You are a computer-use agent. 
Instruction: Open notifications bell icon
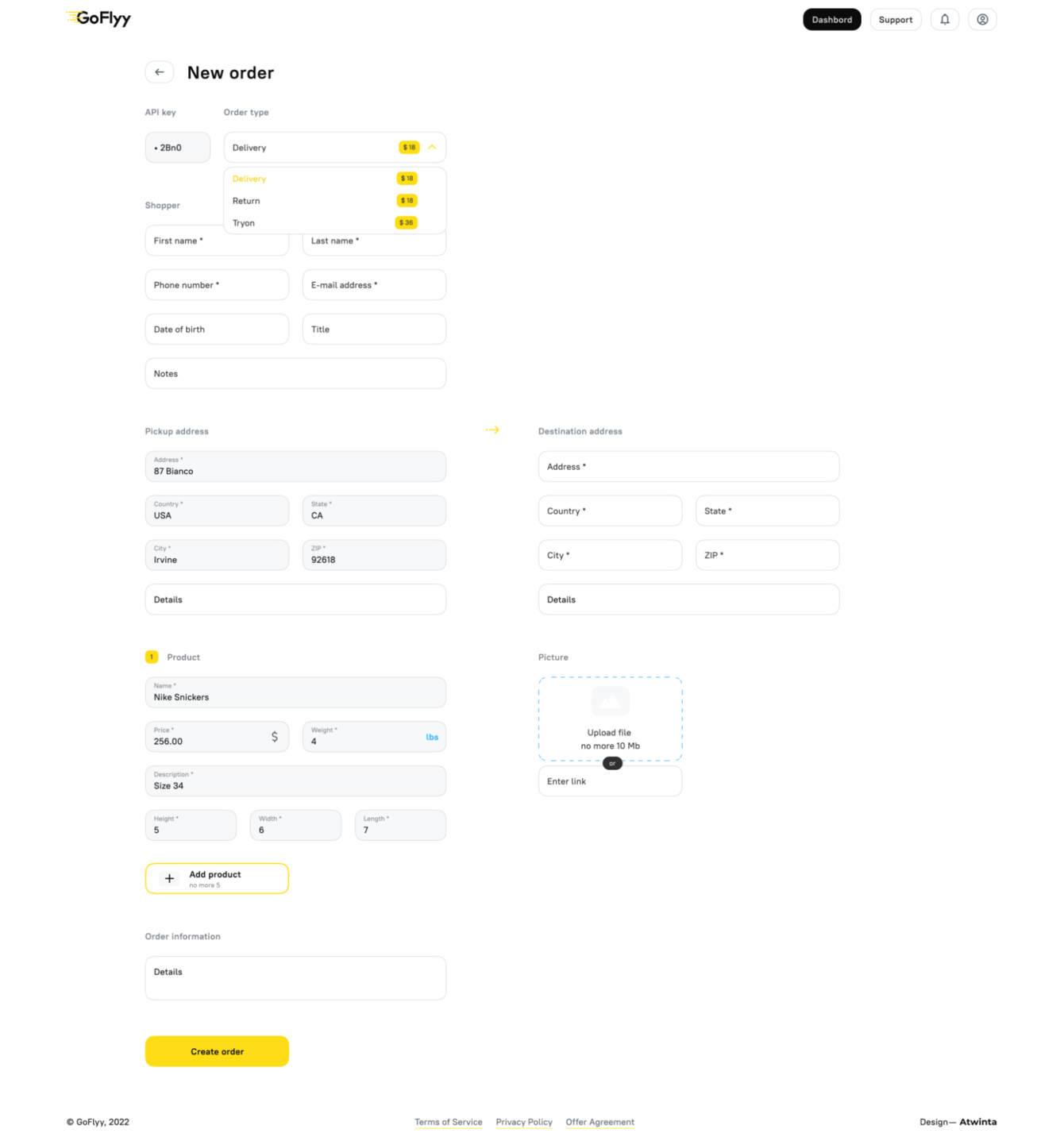945,20
